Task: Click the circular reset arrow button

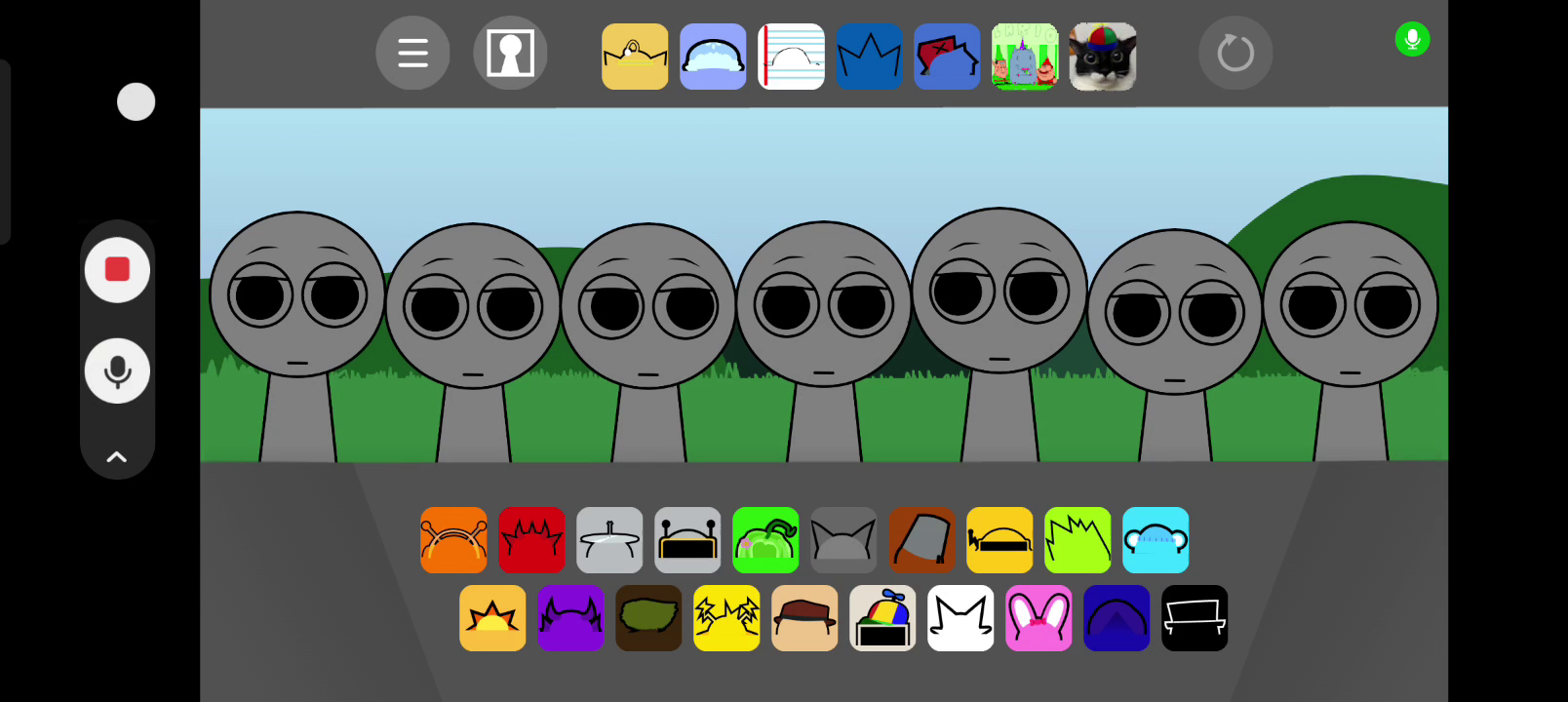Action: pos(1235,53)
